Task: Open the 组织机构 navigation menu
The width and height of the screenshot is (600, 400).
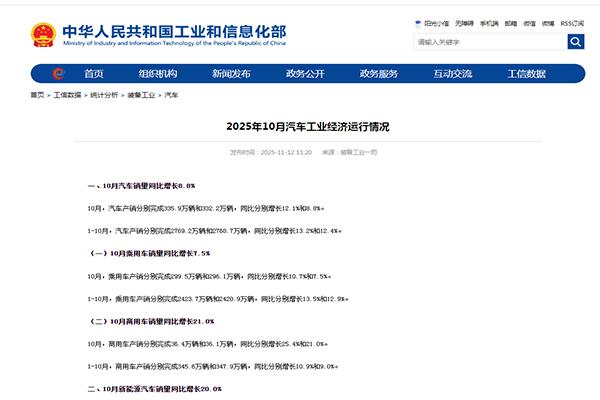Action: point(157,74)
